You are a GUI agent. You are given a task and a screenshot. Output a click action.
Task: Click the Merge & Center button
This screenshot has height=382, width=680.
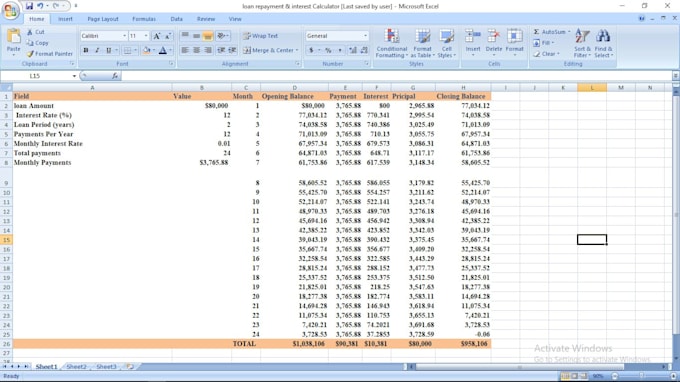(271, 50)
